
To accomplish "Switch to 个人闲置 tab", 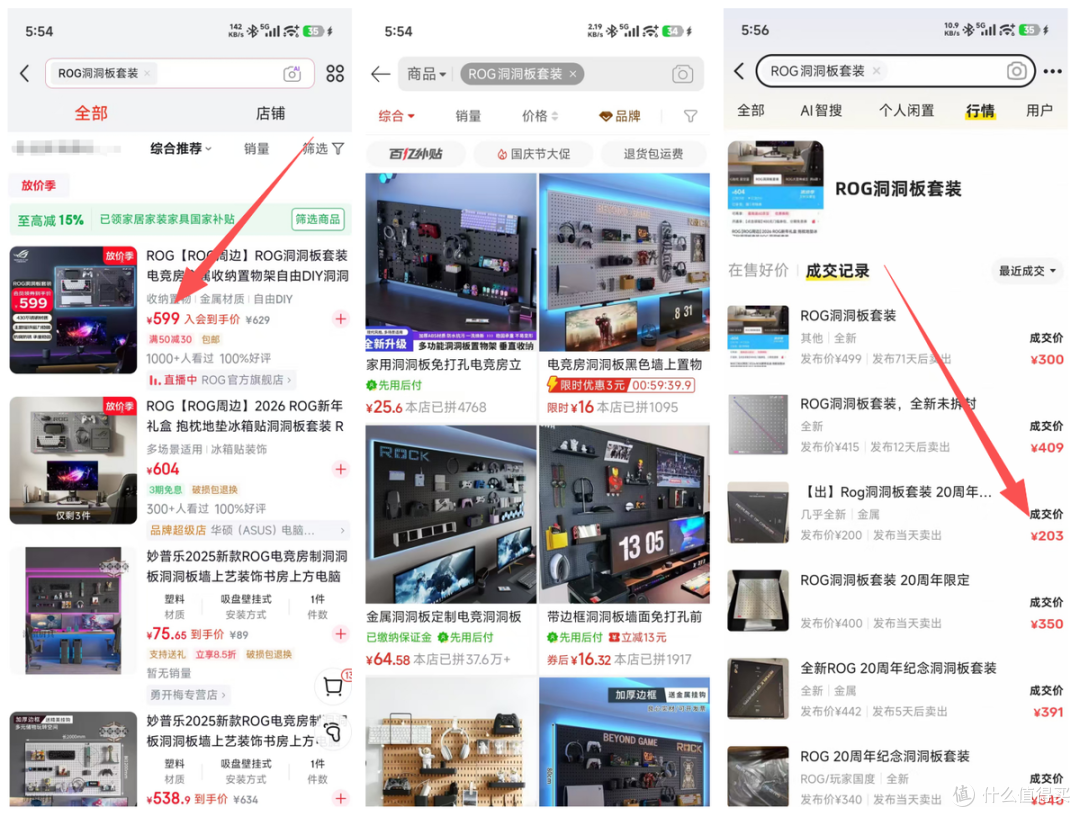I will (x=906, y=110).
